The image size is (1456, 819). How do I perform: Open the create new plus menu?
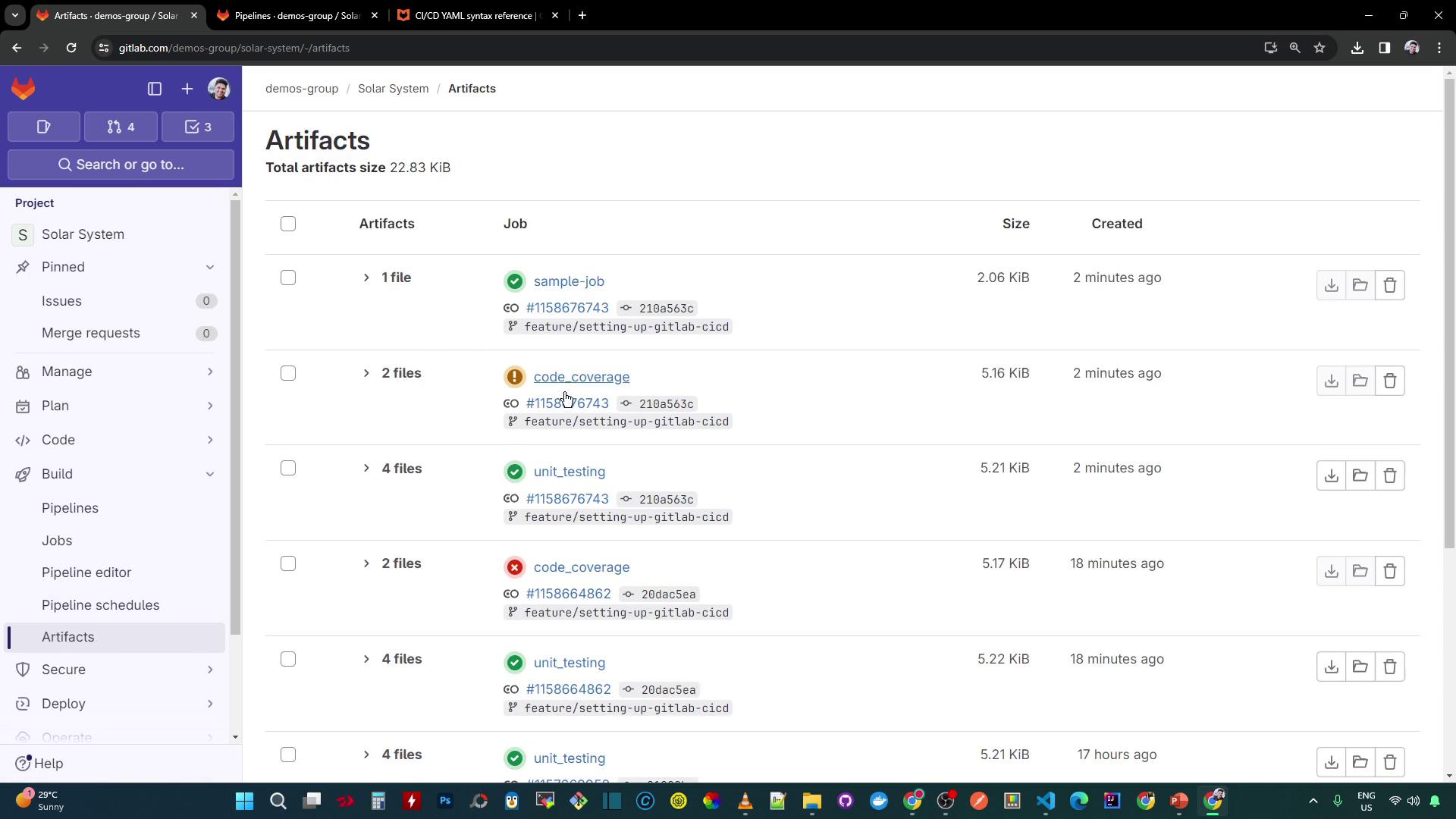[187, 89]
